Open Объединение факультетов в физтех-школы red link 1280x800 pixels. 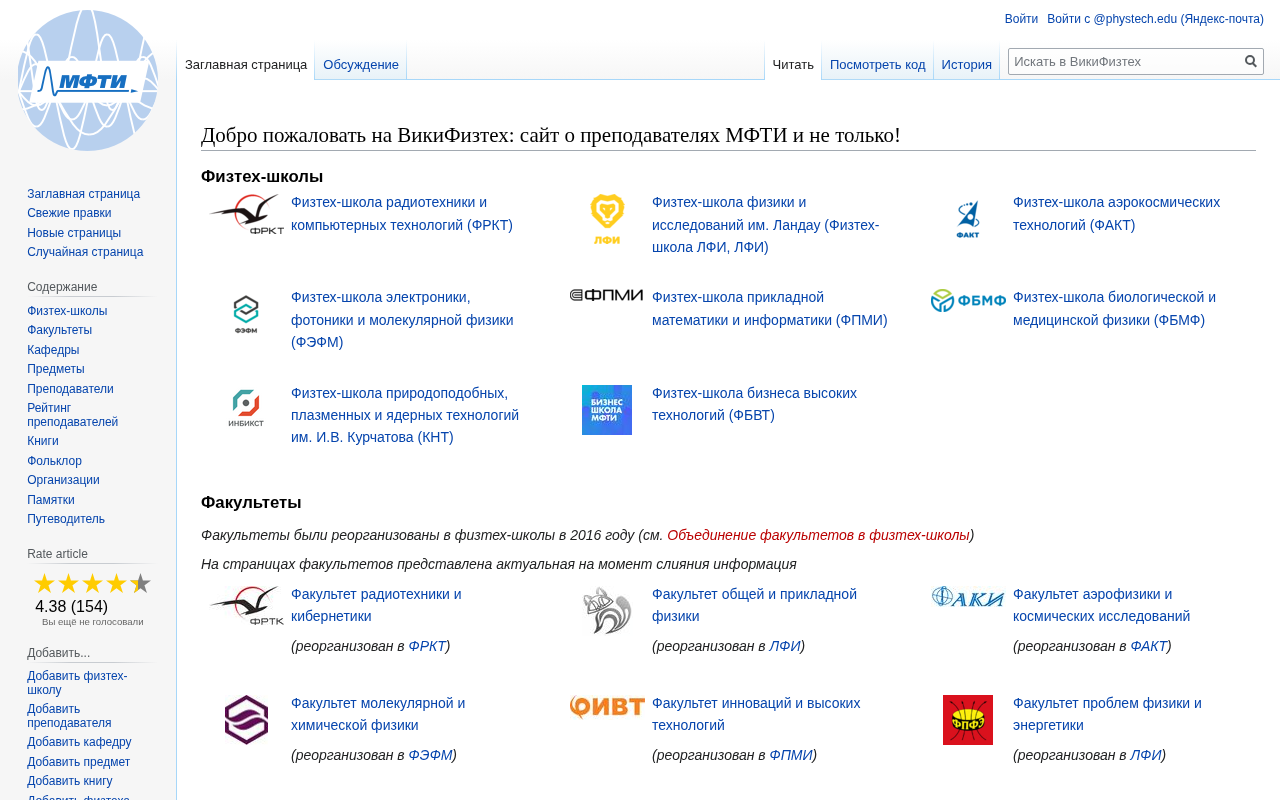(818, 535)
